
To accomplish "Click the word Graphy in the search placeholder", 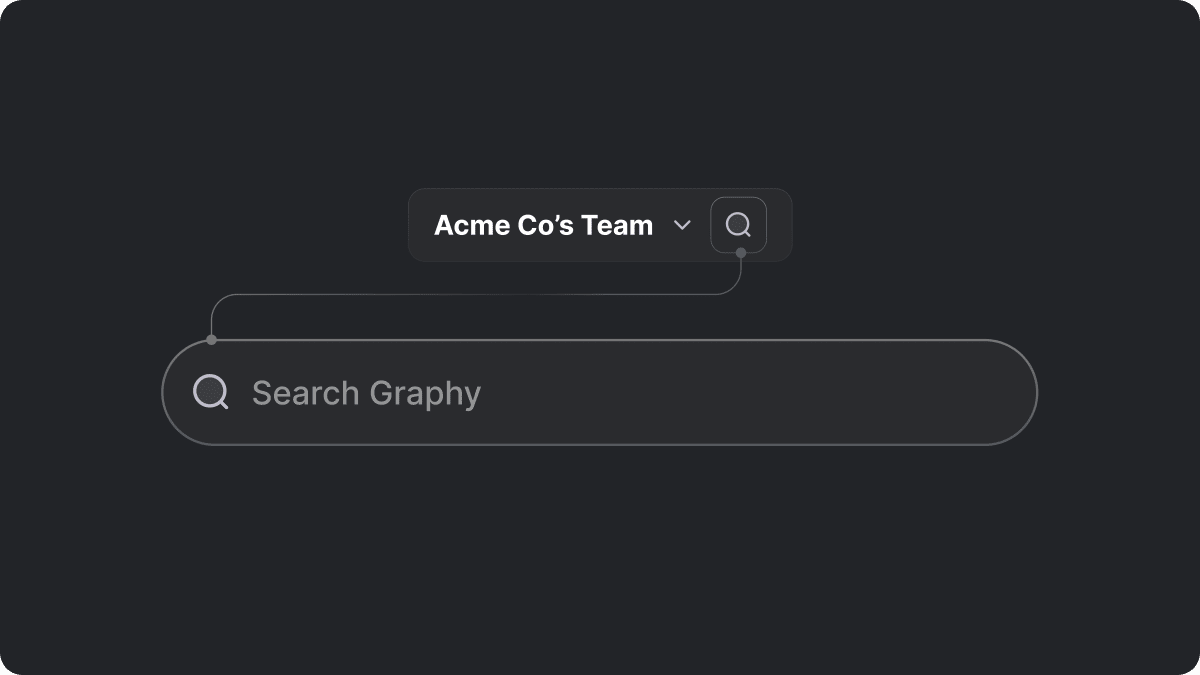I will click(425, 394).
